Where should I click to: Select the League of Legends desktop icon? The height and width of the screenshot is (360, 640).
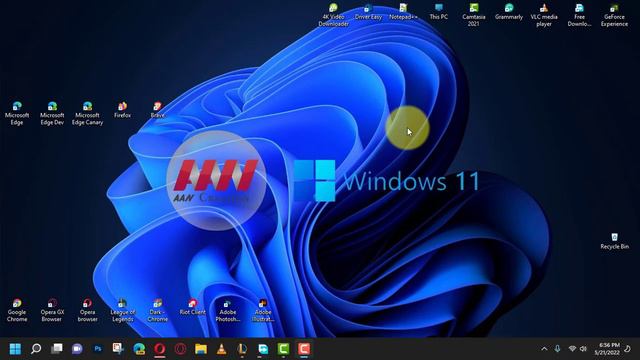tap(122, 311)
